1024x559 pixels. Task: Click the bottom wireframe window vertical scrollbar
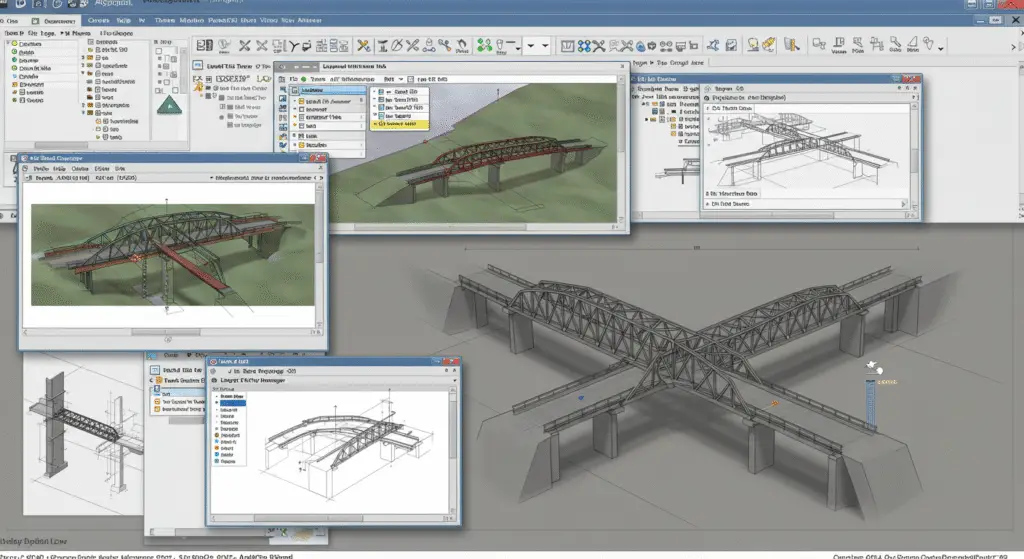click(x=453, y=449)
